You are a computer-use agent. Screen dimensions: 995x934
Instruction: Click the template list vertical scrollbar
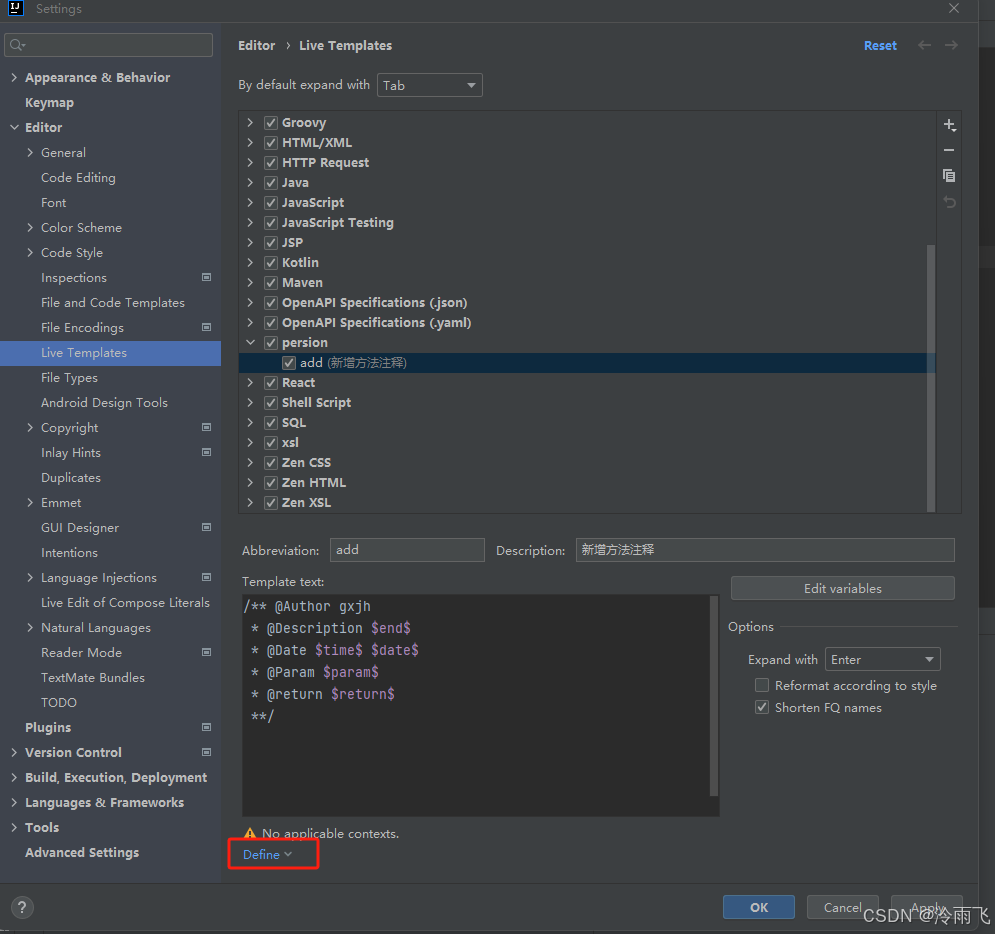(931, 378)
